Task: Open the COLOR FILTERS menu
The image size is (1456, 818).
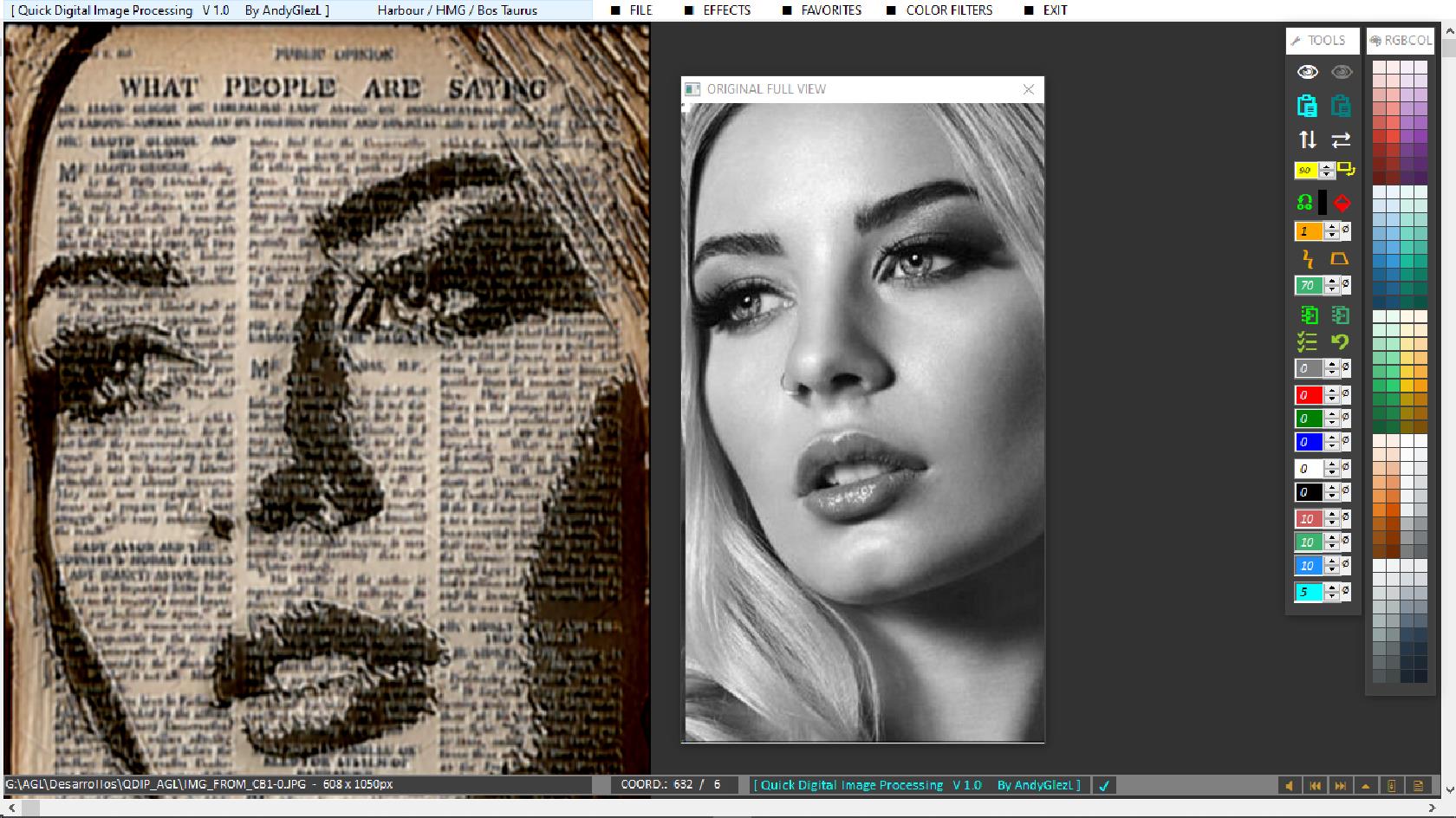Action: point(948,10)
